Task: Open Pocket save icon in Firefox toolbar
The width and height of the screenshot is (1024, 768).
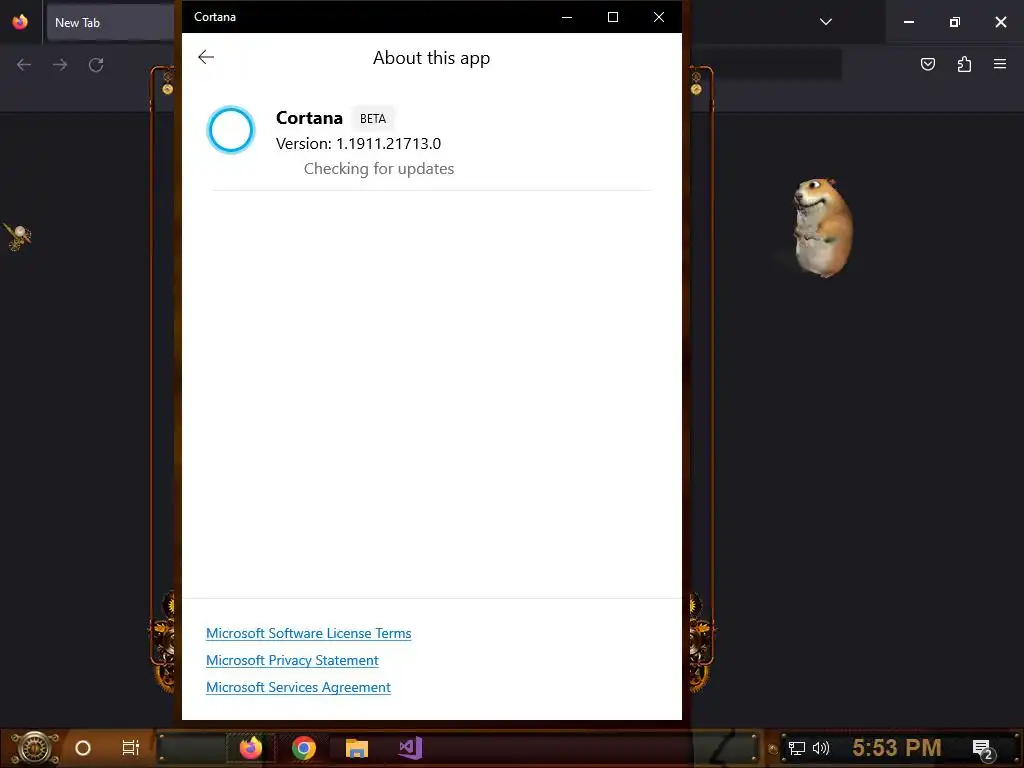Action: 927,64
